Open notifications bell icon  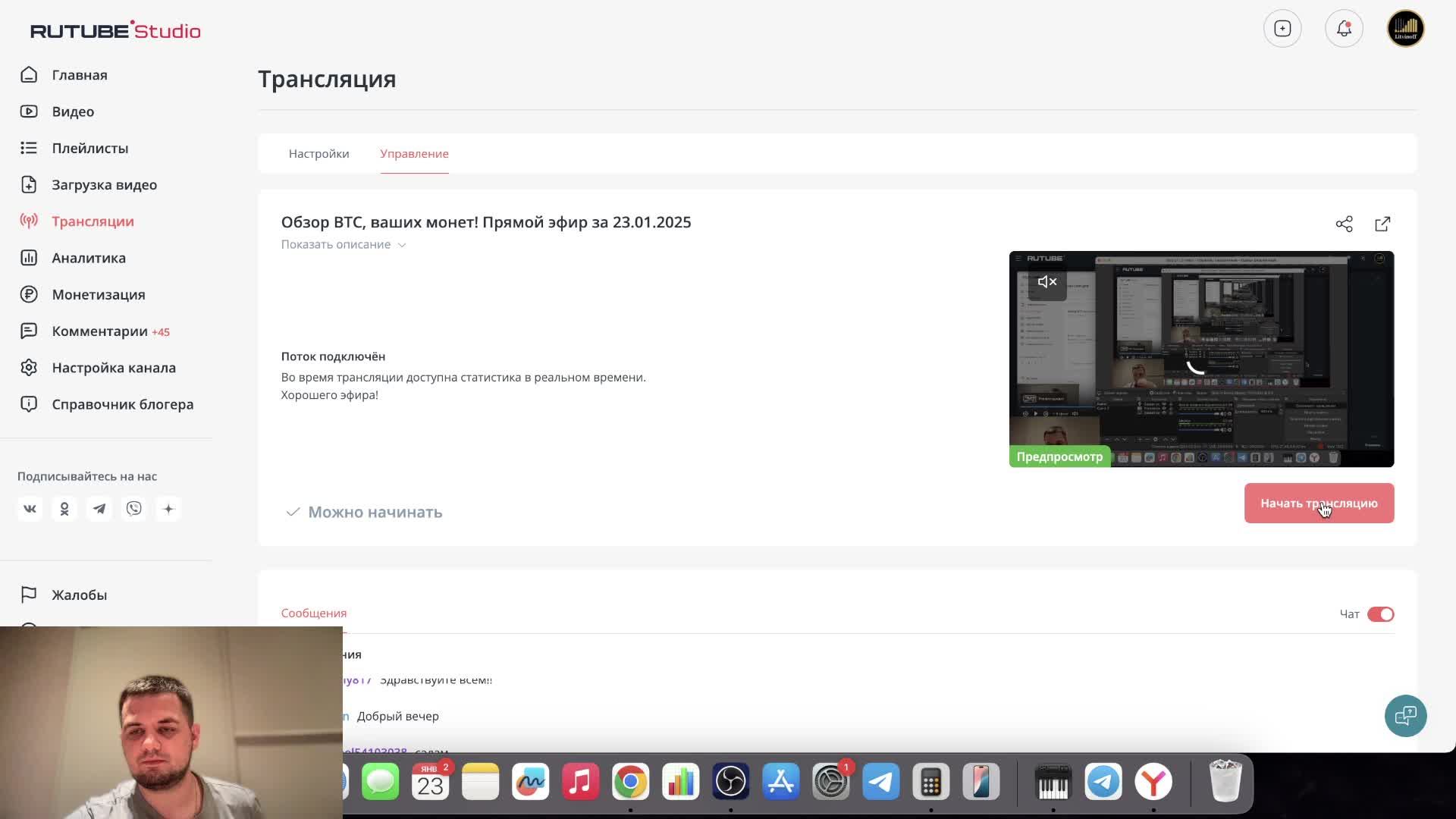[1344, 29]
